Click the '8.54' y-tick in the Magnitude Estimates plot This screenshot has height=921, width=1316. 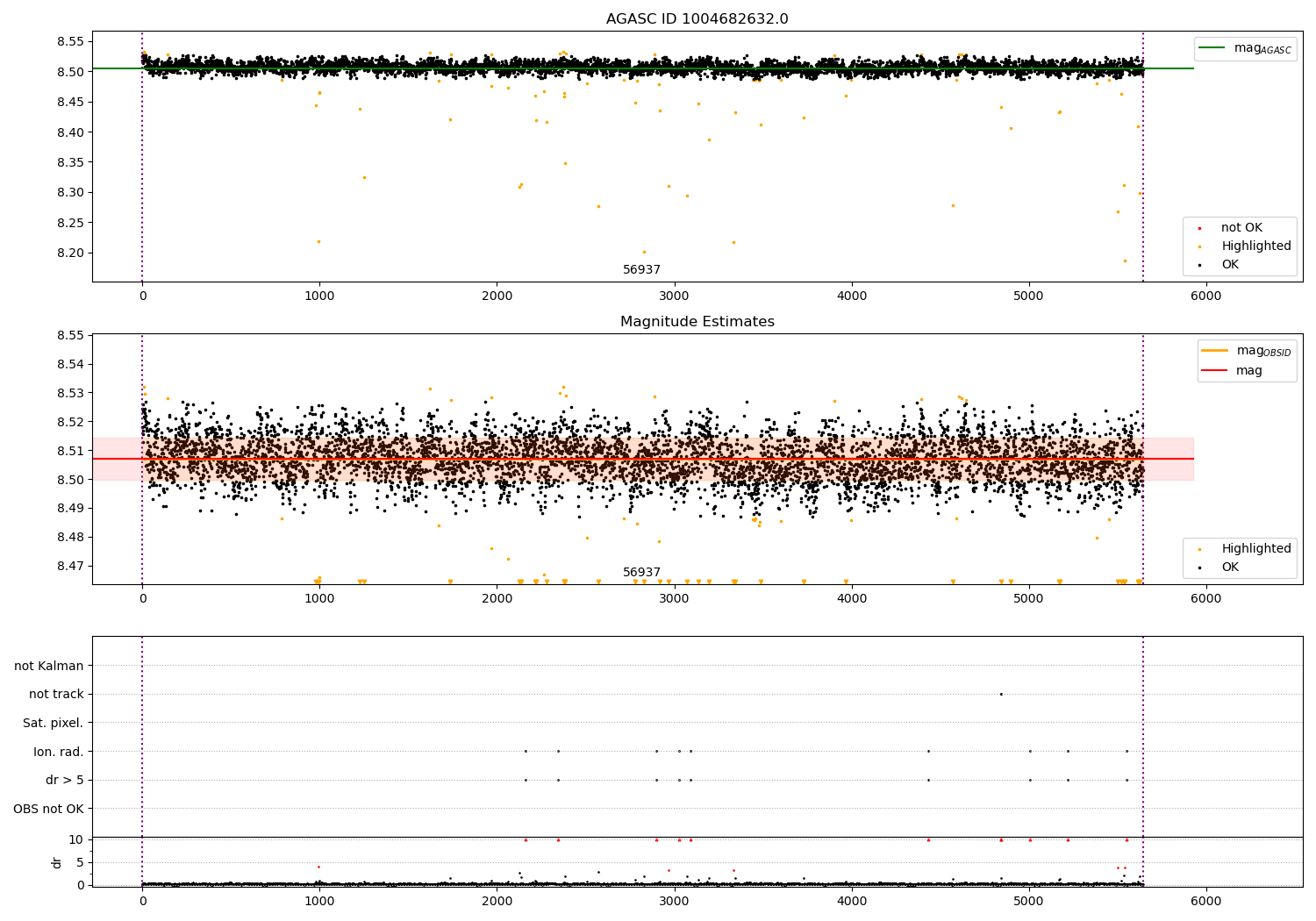[x=69, y=365]
